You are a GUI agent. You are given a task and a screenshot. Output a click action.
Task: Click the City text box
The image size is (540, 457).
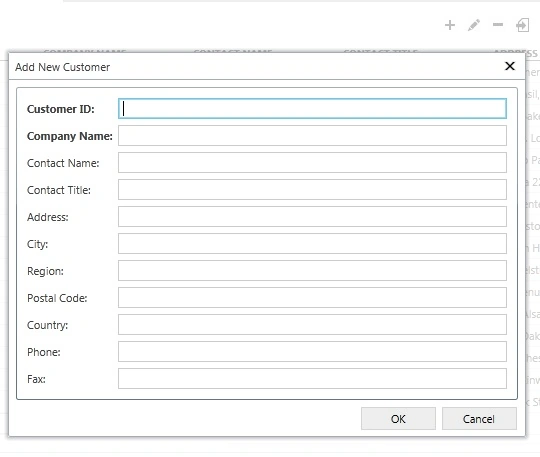click(x=312, y=243)
